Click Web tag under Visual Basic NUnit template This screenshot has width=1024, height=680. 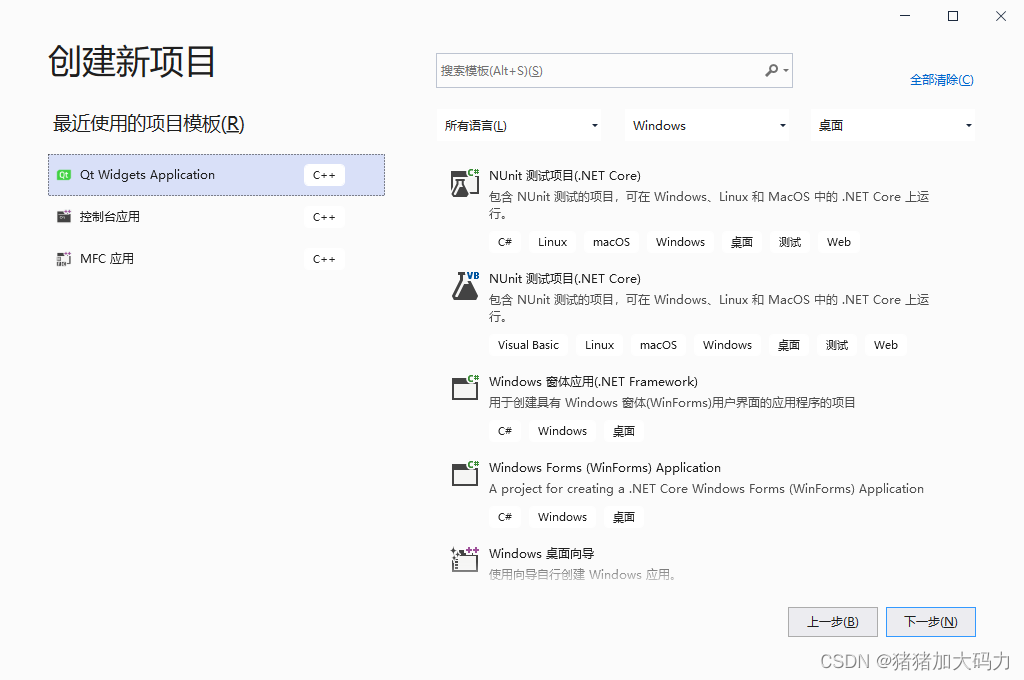tap(886, 345)
